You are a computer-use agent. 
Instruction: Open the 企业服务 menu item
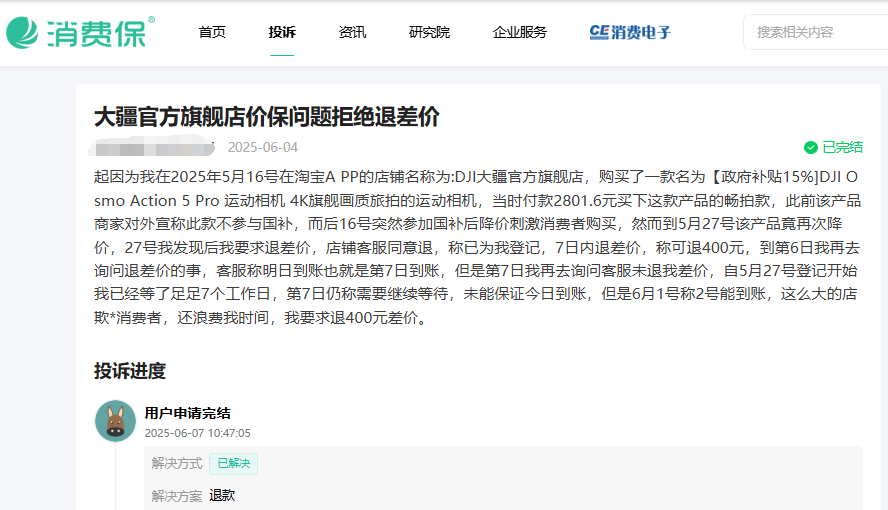pos(520,32)
